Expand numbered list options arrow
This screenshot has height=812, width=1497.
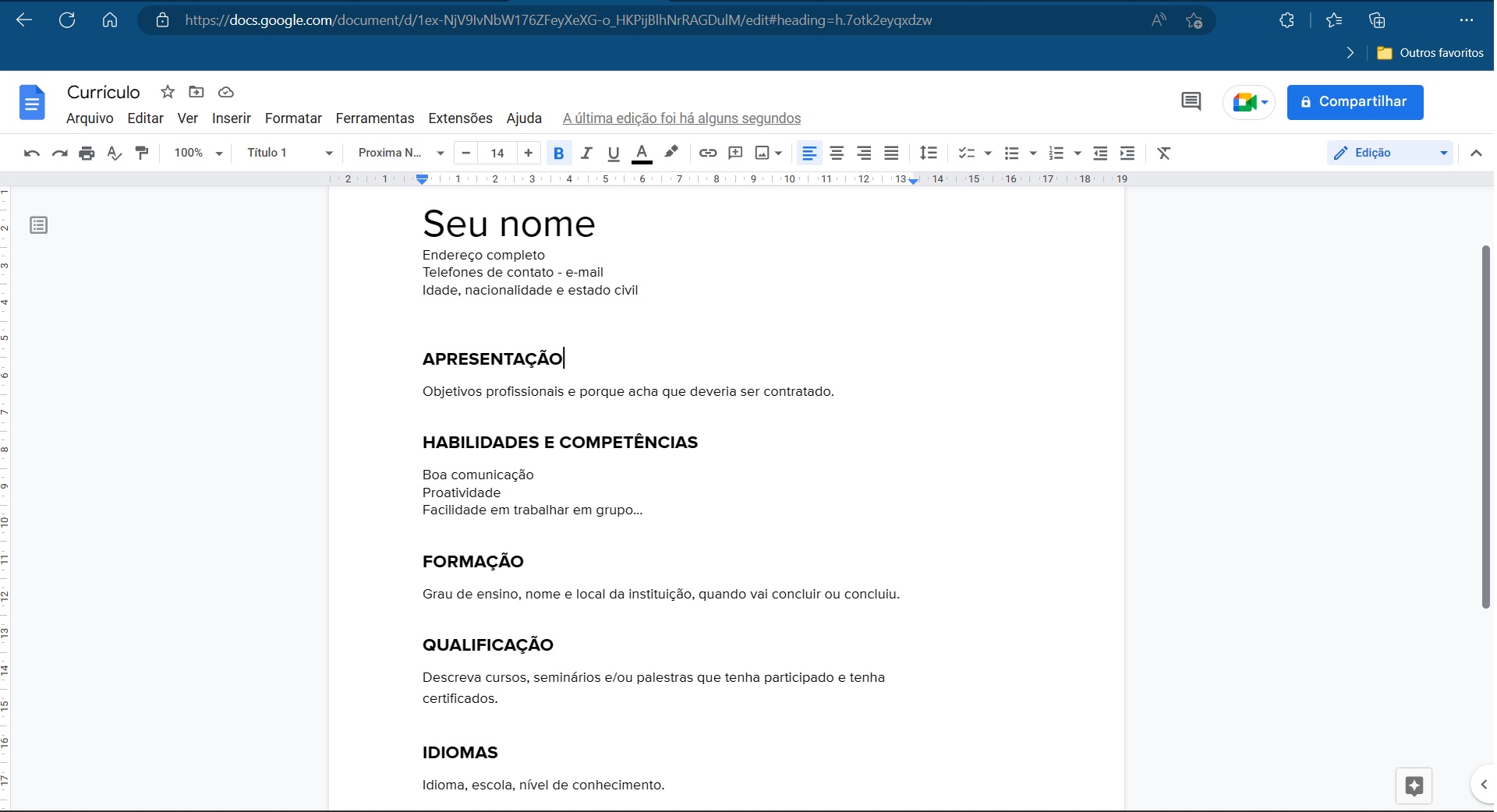1078,154
